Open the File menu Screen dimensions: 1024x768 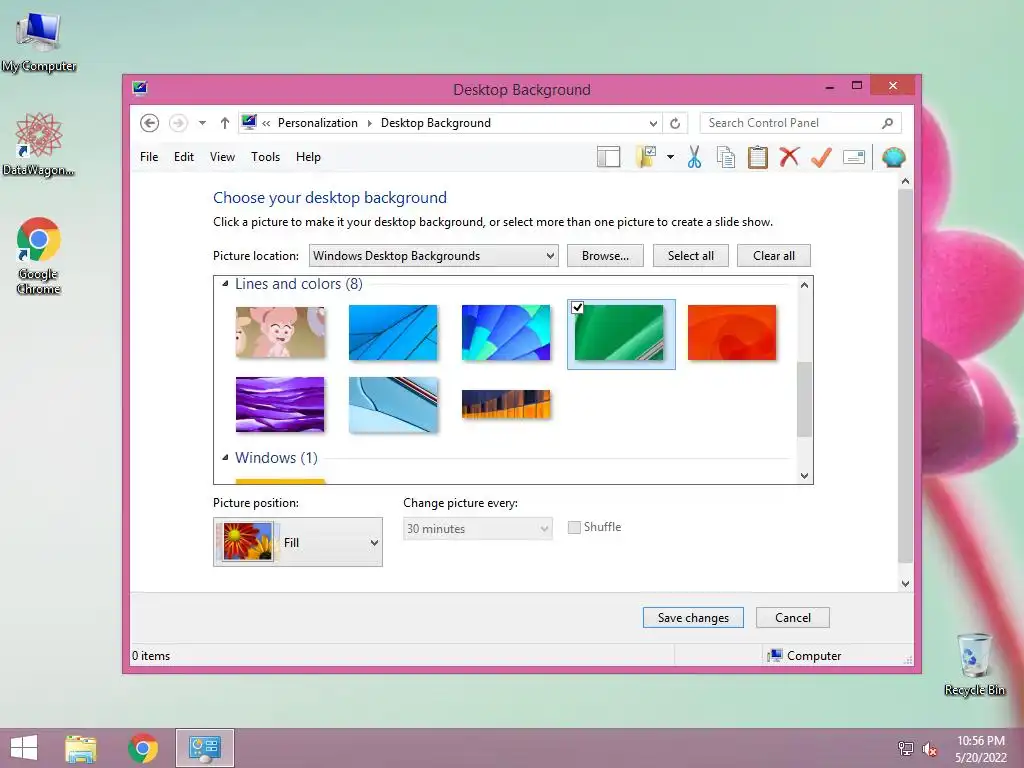click(x=149, y=157)
